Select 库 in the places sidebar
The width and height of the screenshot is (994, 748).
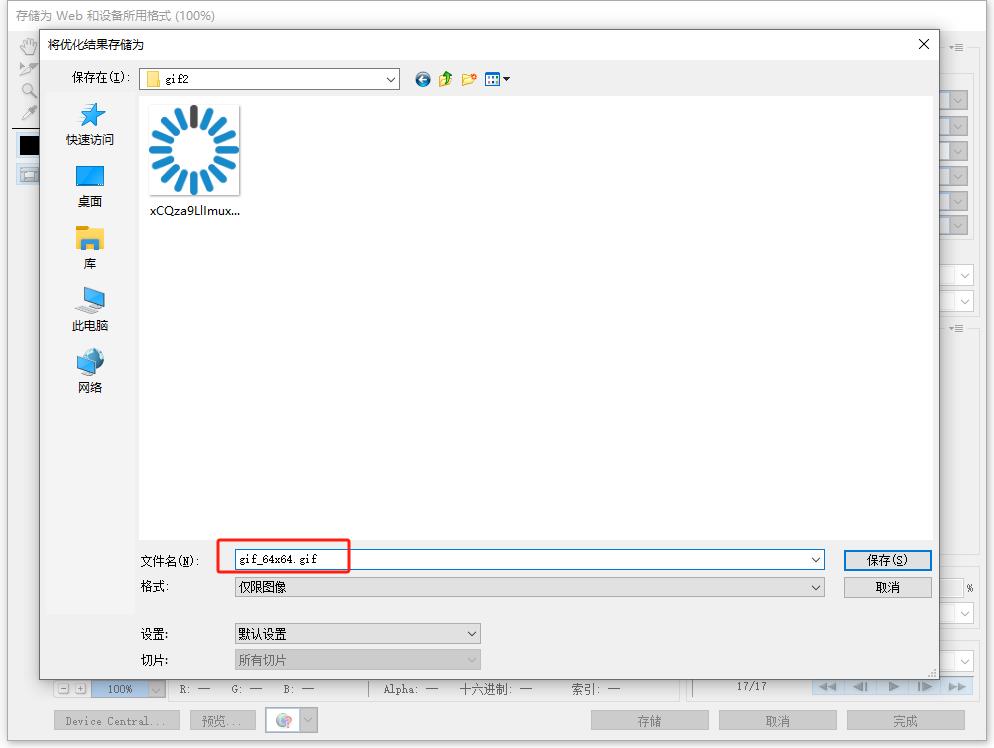click(90, 248)
